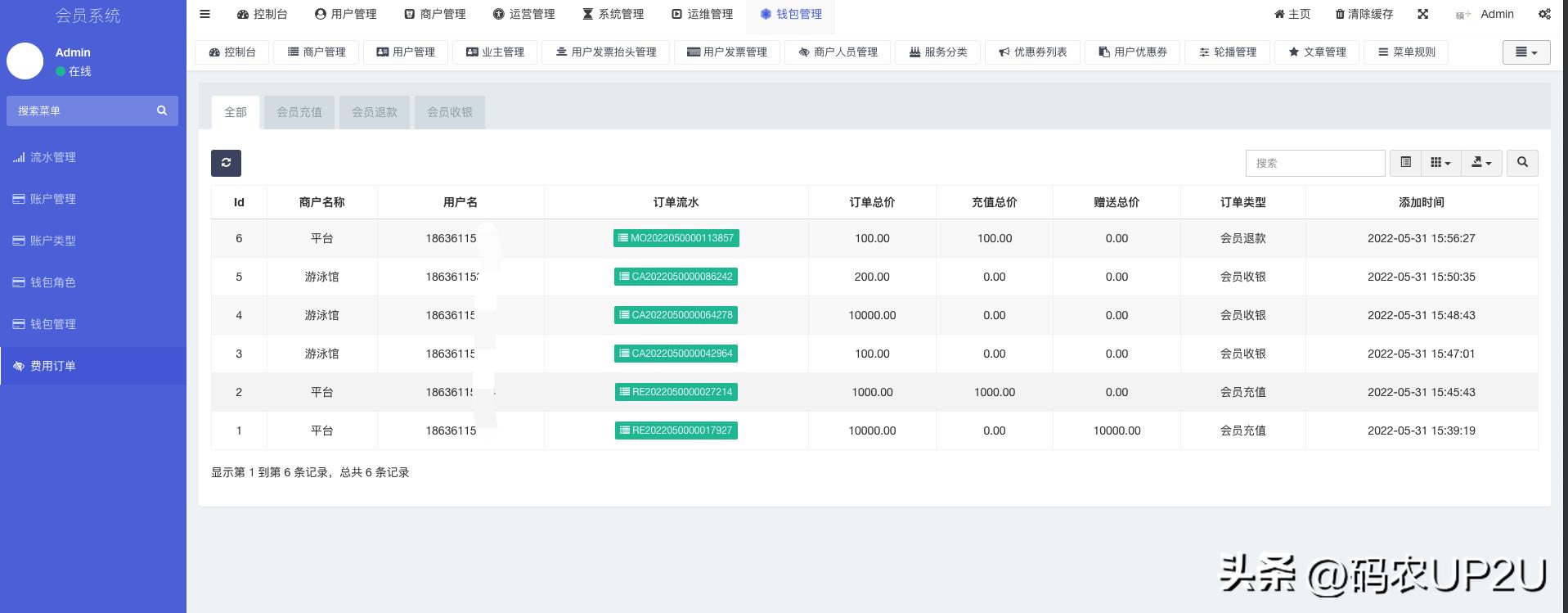Toggle the sidebar hamburger icon

point(205,14)
